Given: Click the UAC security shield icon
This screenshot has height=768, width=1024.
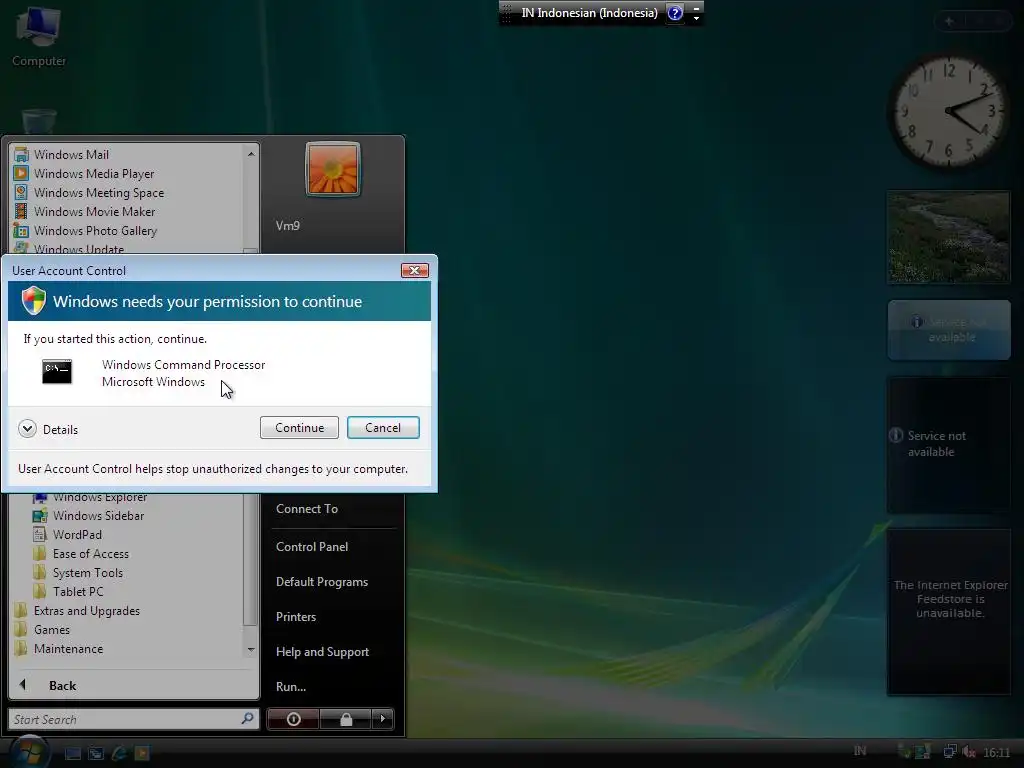Looking at the screenshot, I should coord(33,300).
